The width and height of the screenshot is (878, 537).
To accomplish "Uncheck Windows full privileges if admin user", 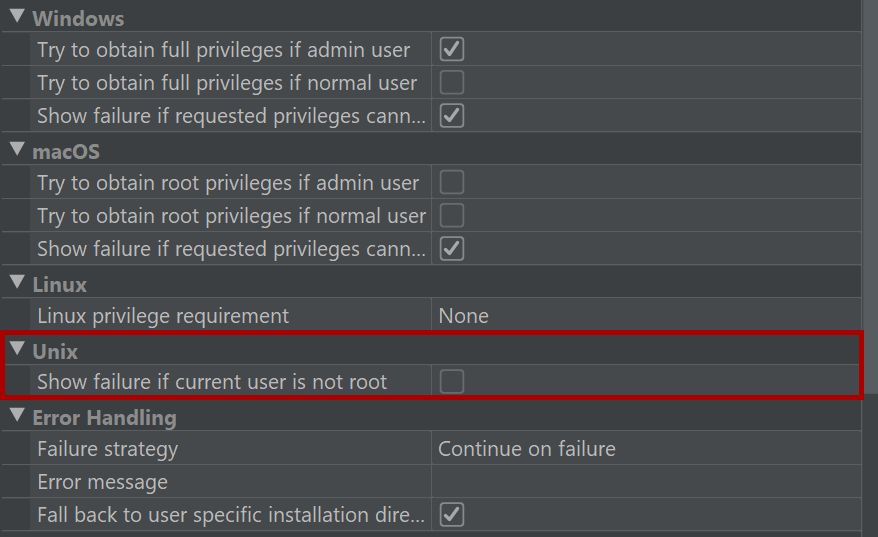I will coord(452,49).
